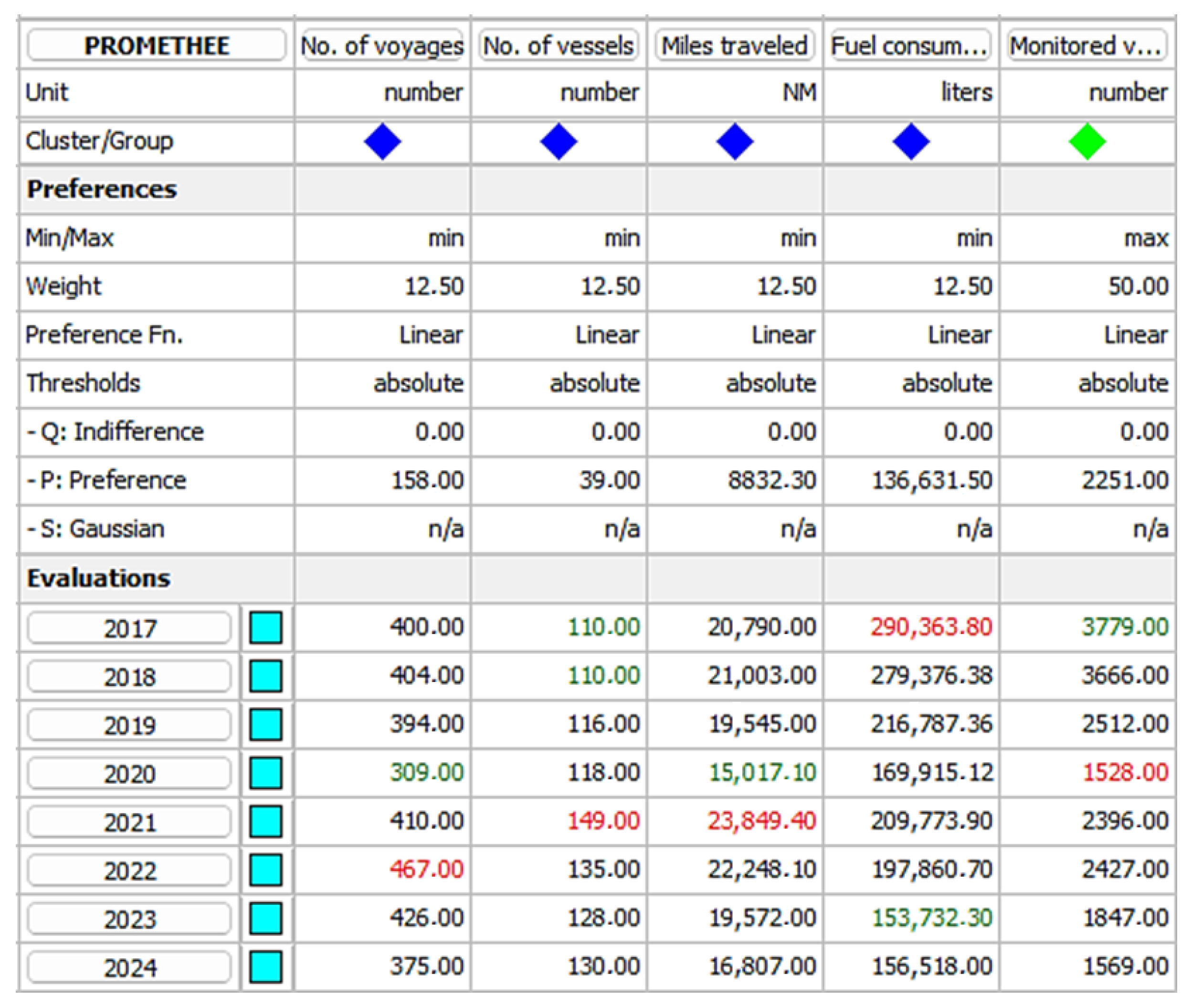Select the 2022 action button
Image resolution: width=1192 pixels, height=1008 pixels.
pyautogui.click(x=130, y=870)
